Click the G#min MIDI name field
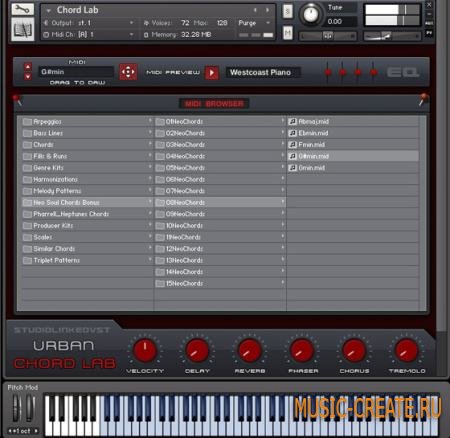This screenshot has width=450, height=438. tap(76, 72)
